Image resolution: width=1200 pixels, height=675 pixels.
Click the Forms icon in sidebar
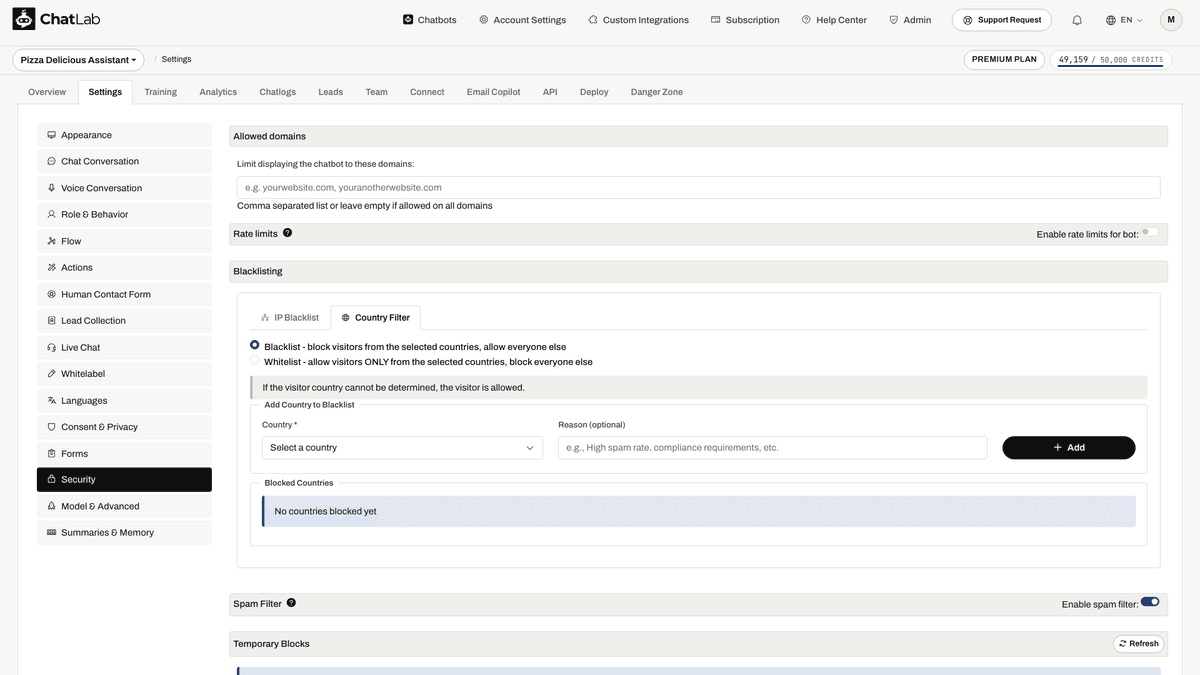pyautogui.click(x=51, y=453)
